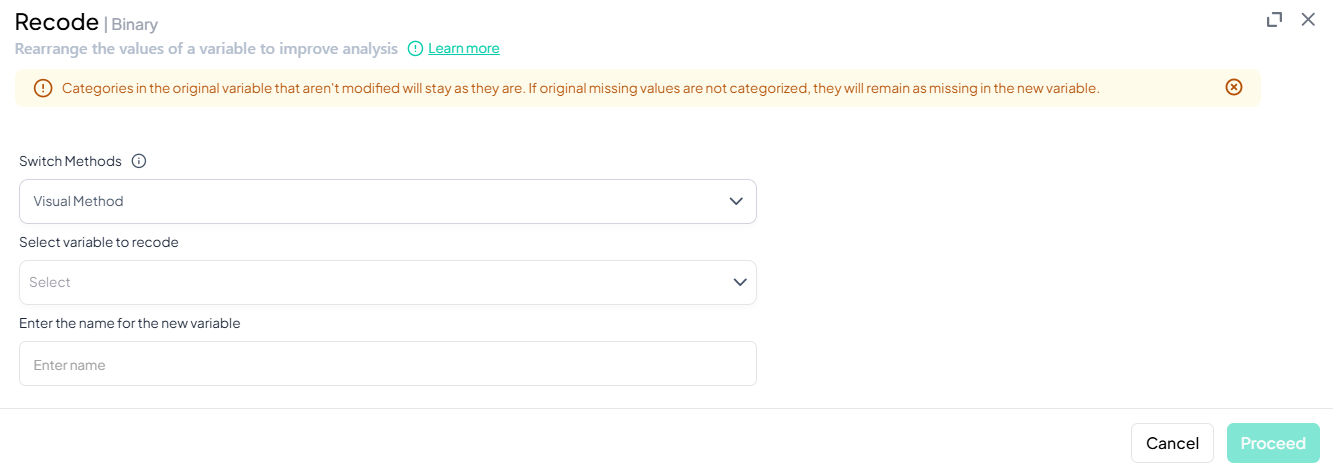Click the Binary label beside the title
This screenshot has height=471, width=1333.
tap(134, 24)
